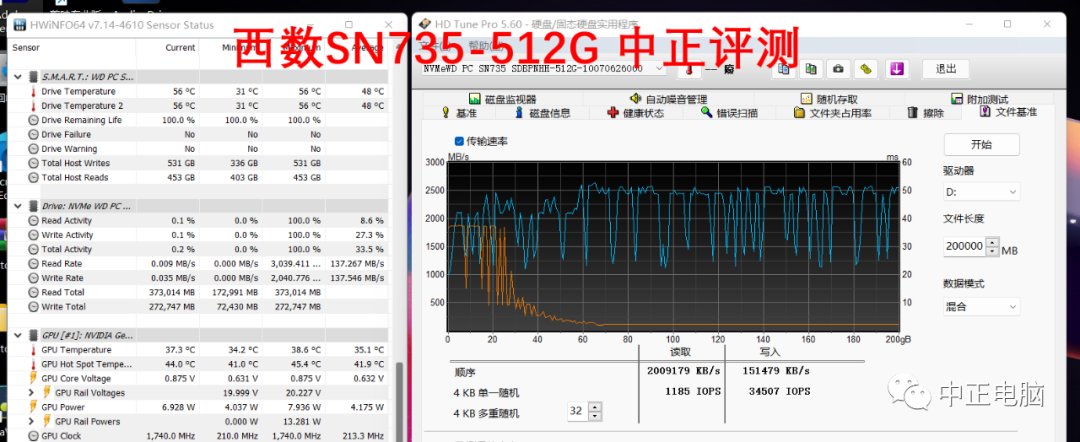
Task: Click the 34507 IOPS write value
Action: coord(779,392)
